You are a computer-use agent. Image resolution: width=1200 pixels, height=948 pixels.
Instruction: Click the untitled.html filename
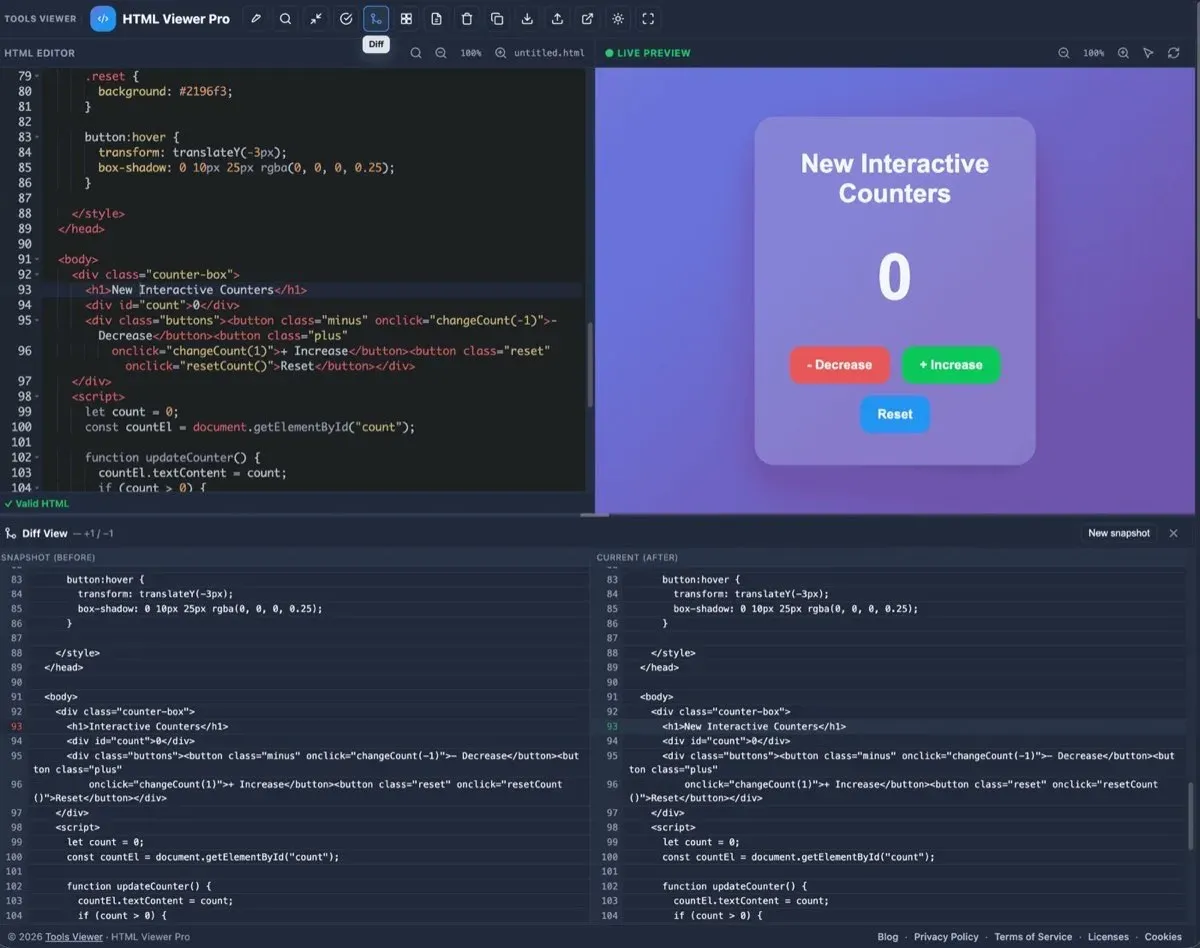549,53
